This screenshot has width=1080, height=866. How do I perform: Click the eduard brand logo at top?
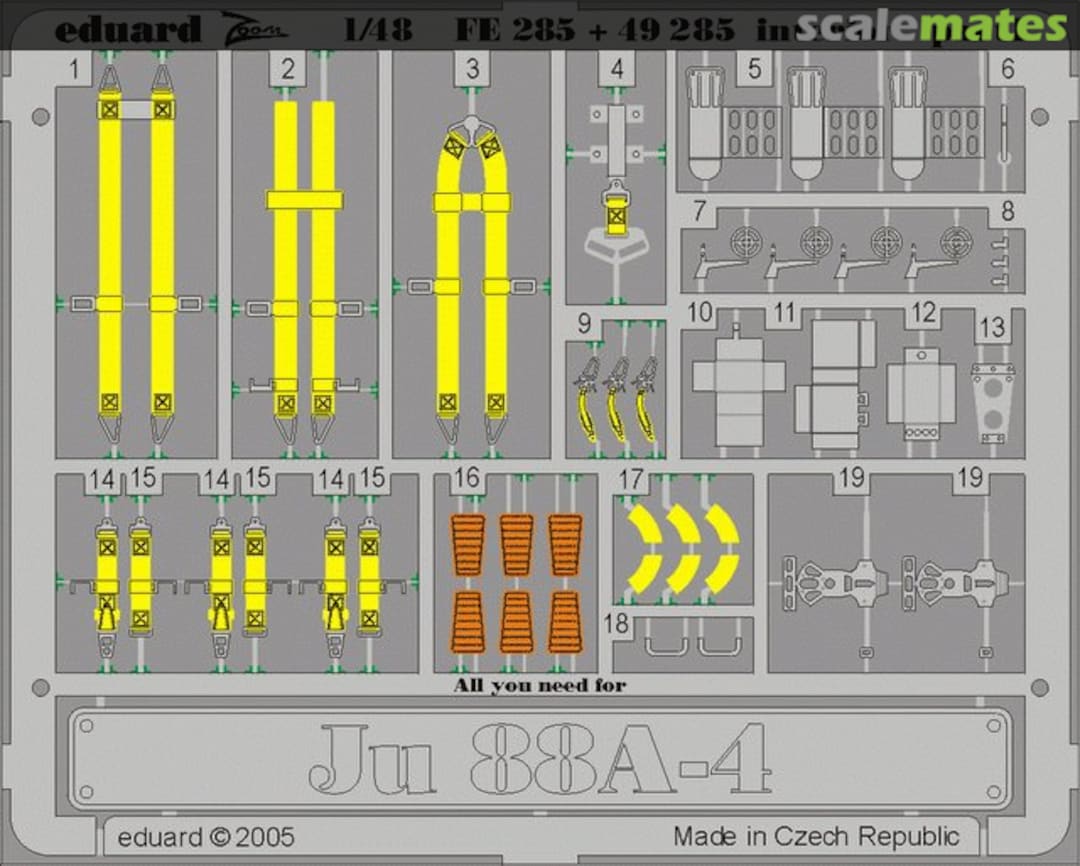pyautogui.click(x=127, y=29)
